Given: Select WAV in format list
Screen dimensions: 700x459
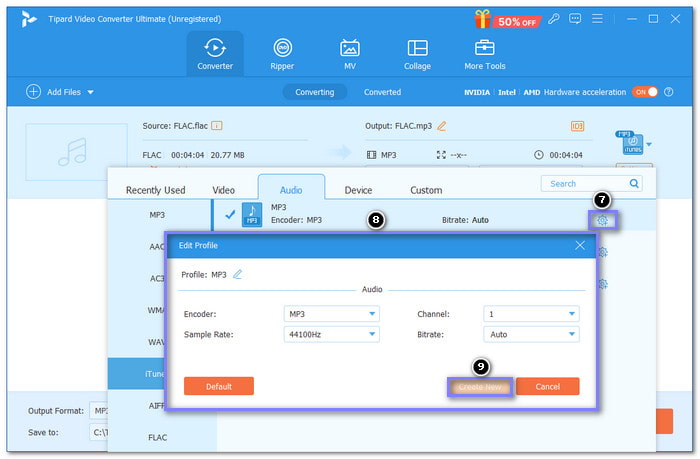Looking at the screenshot, I should [x=156, y=342].
